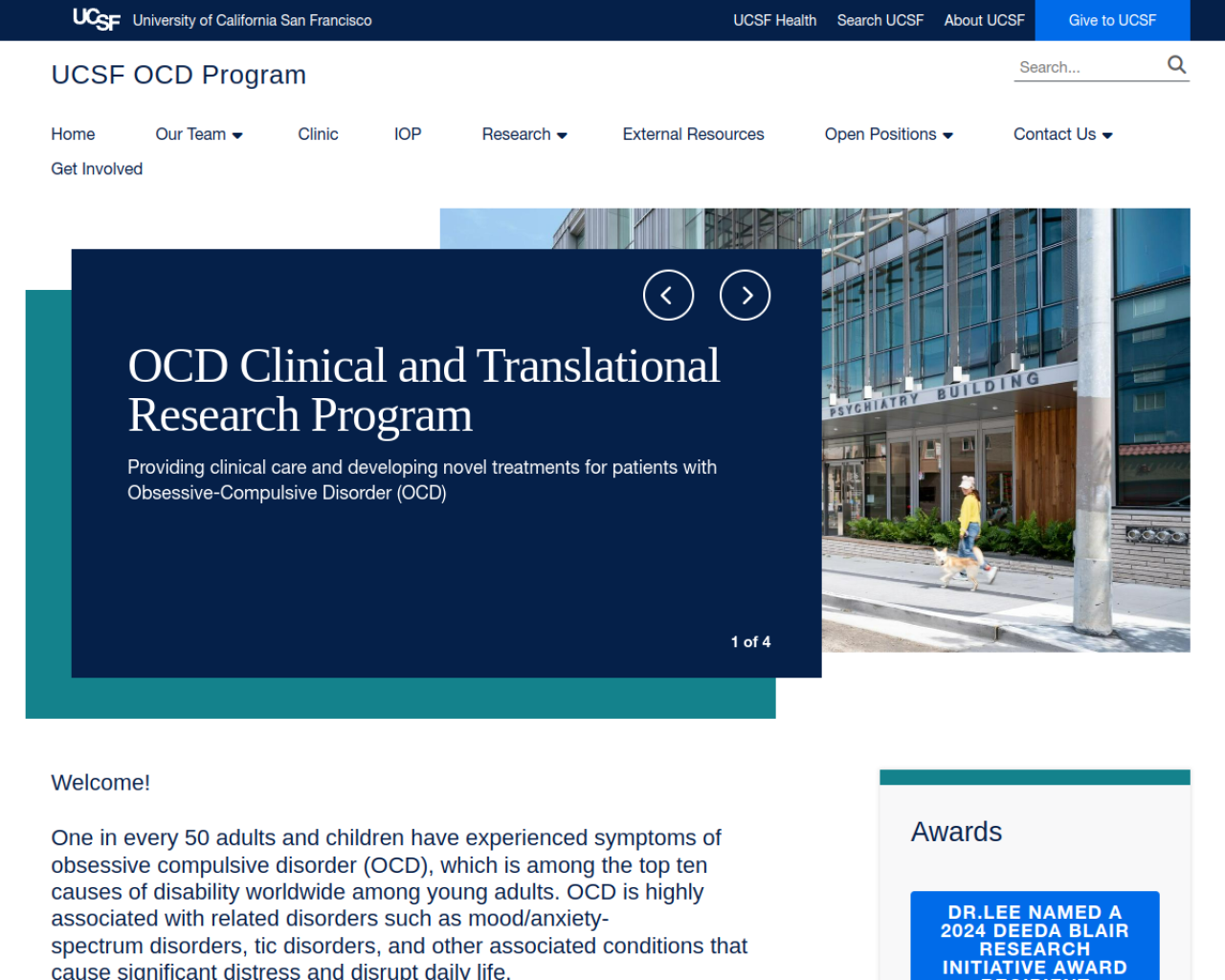Open the Home menu item
Viewport: 1225px width, 980px height.
point(73,134)
